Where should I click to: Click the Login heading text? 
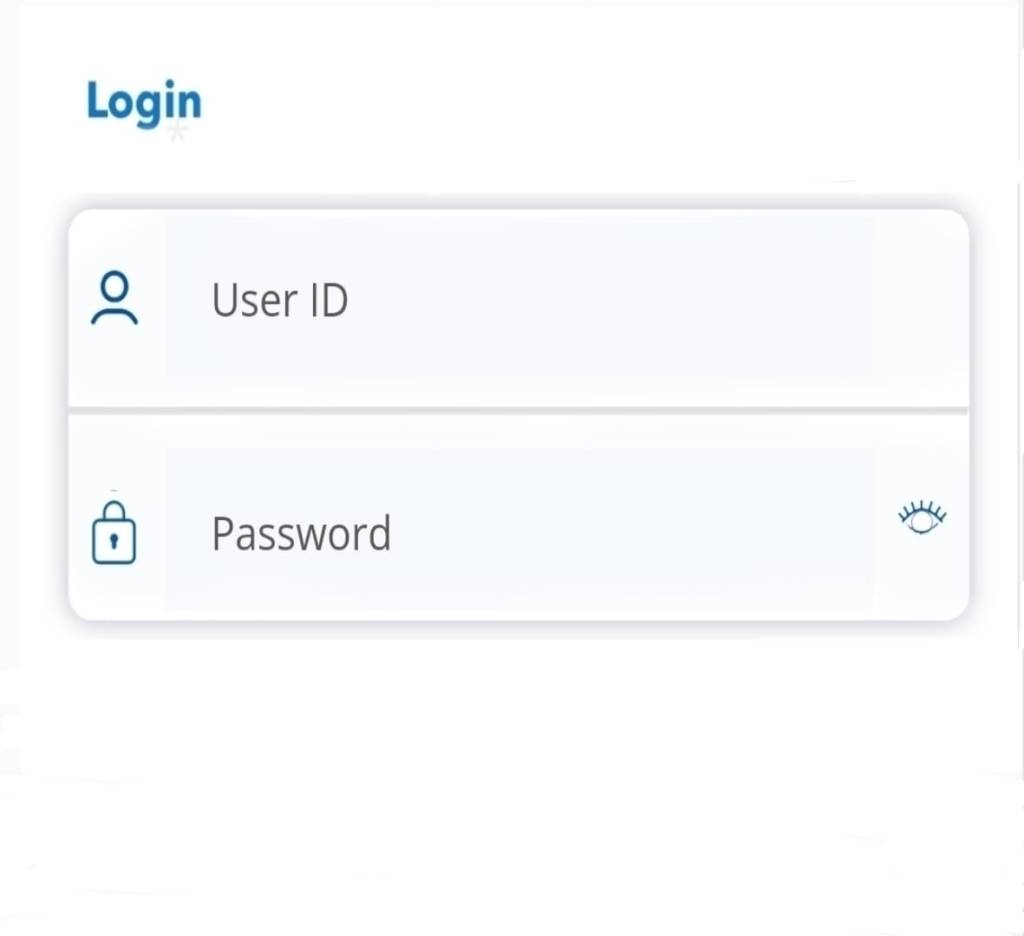[144, 103]
